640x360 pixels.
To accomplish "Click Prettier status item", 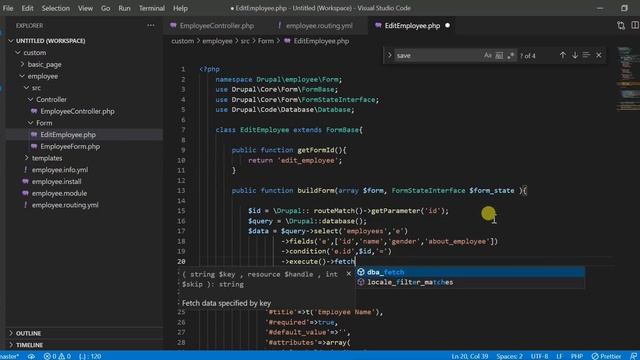I will click(x=607, y=356).
